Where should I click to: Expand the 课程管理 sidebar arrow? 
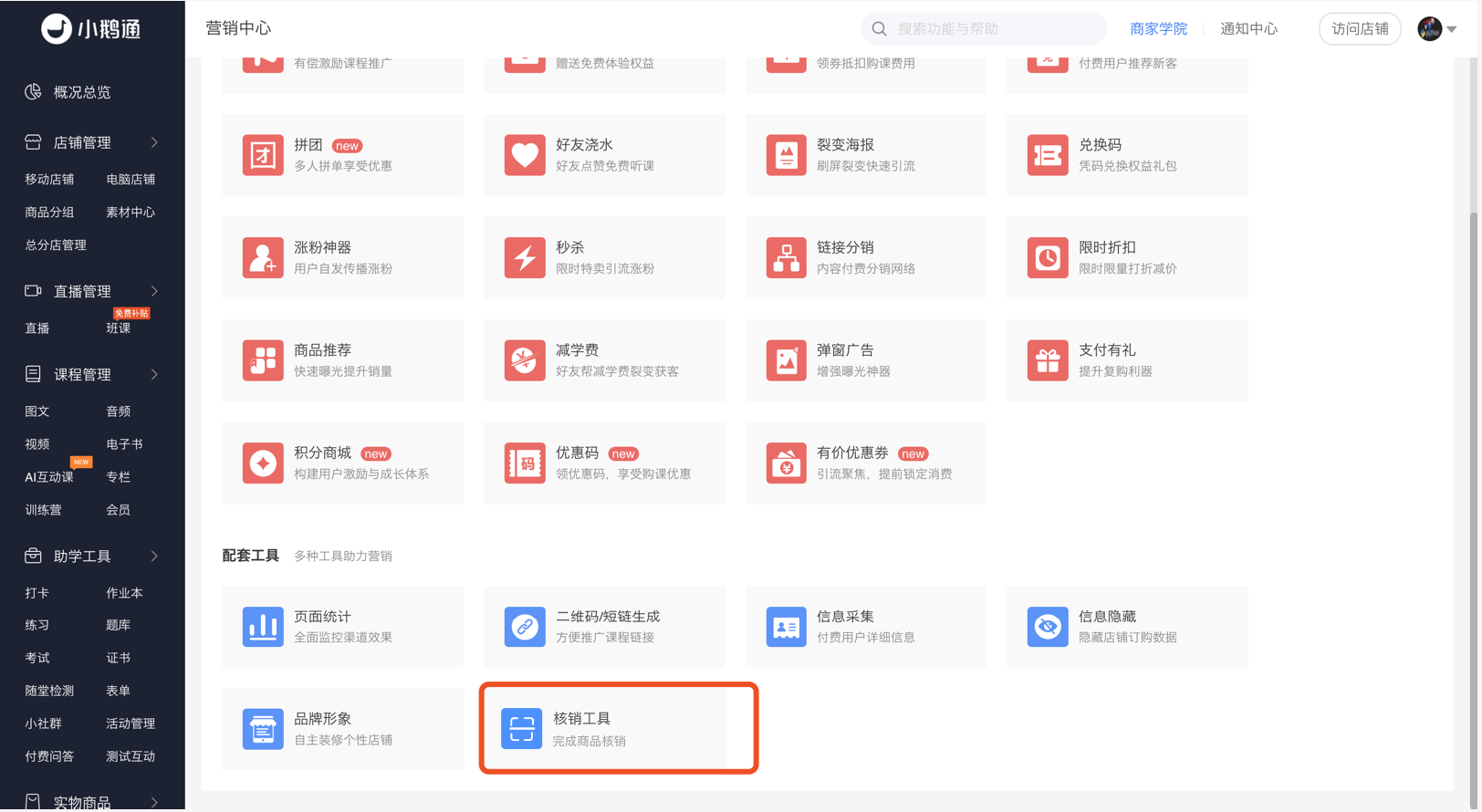[154, 374]
